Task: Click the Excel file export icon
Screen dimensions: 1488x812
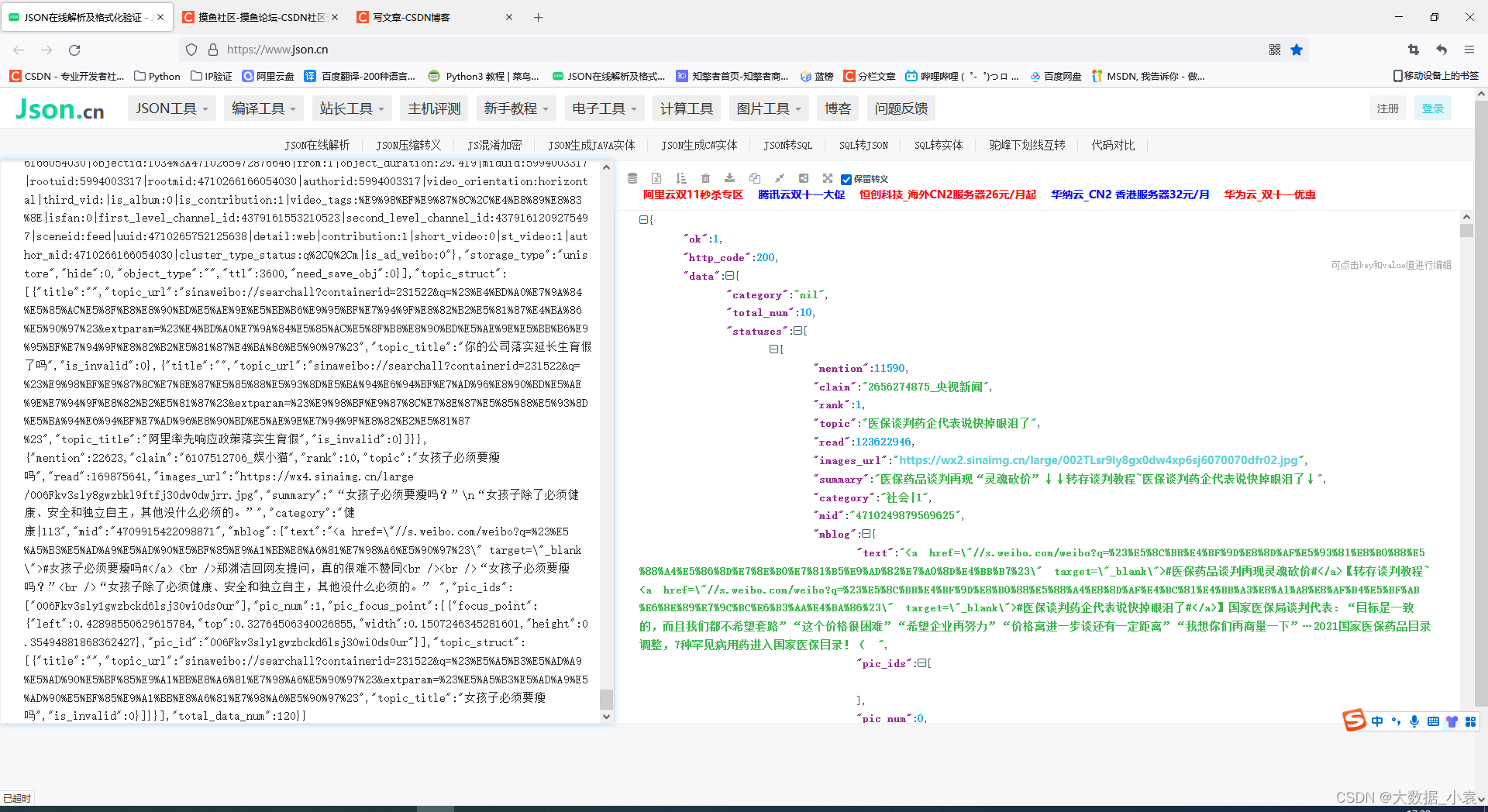Action: coord(656,178)
